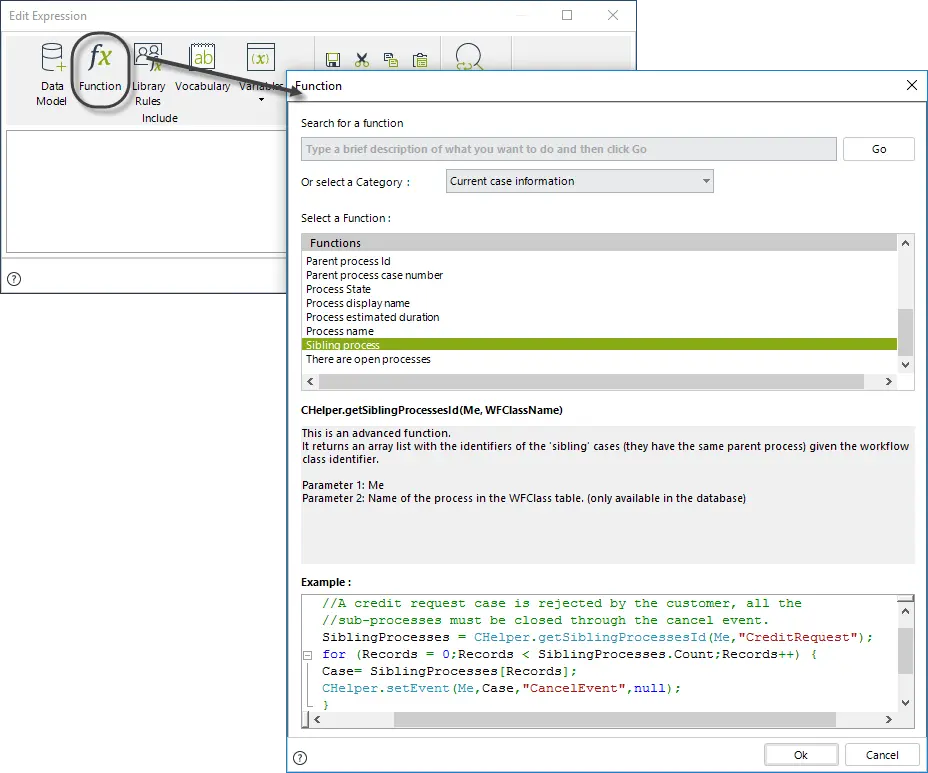Click the 'SiblingProcesses = CHelper' code line
The image size is (928, 773).
click(x=597, y=637)
